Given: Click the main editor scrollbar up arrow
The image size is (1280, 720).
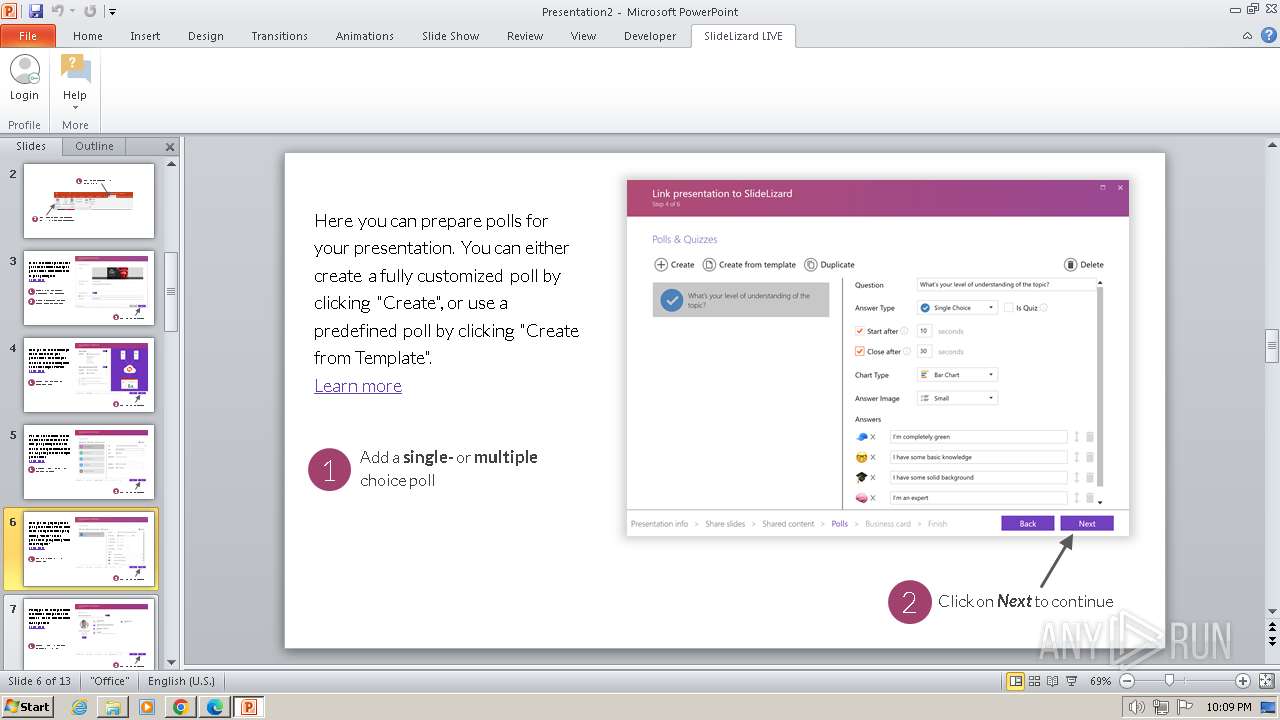Looking at the screenshot, I should coord(1272,146).
